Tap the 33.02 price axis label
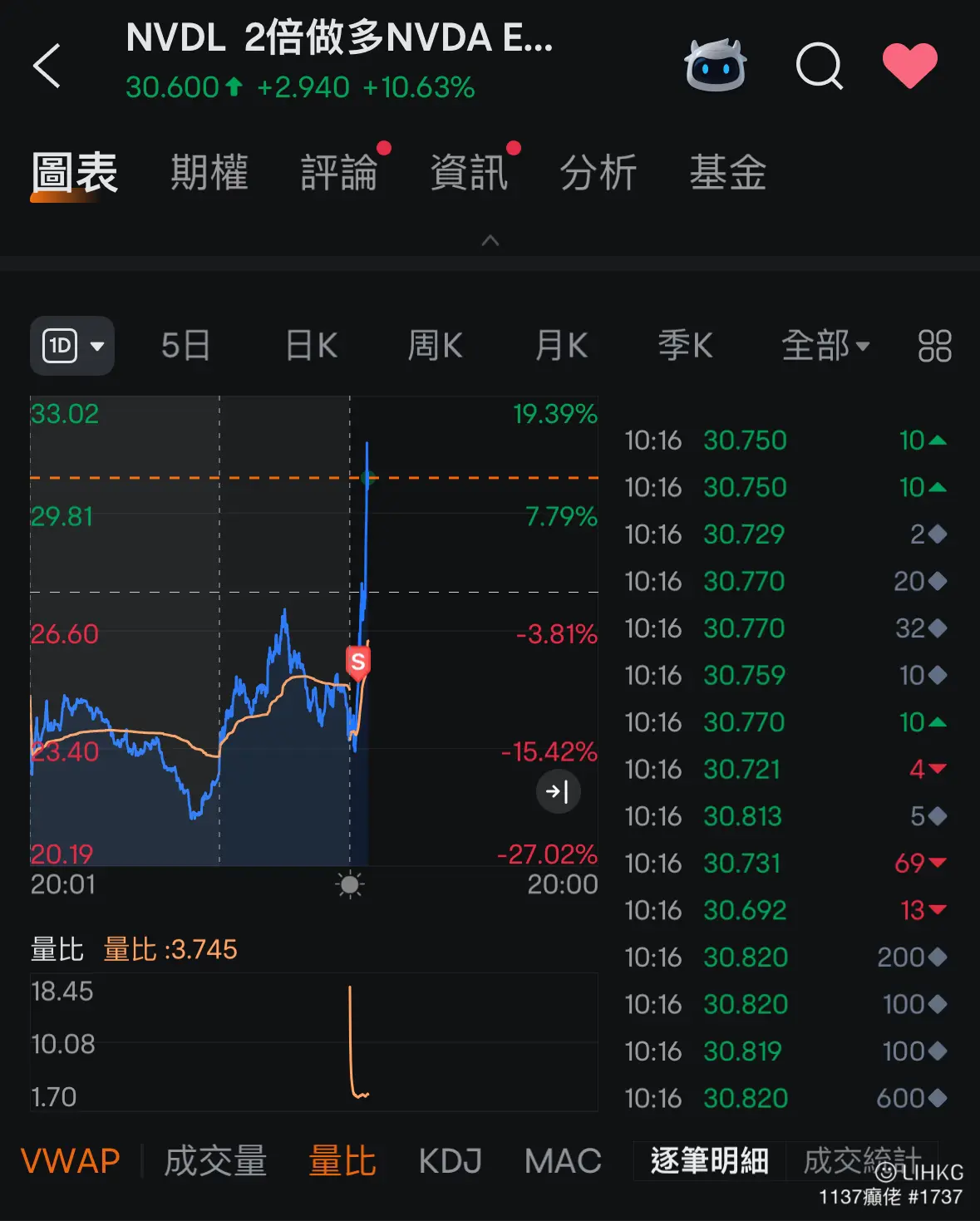The height and width of the screenshot is (1221, 980). tap(65, 414)
